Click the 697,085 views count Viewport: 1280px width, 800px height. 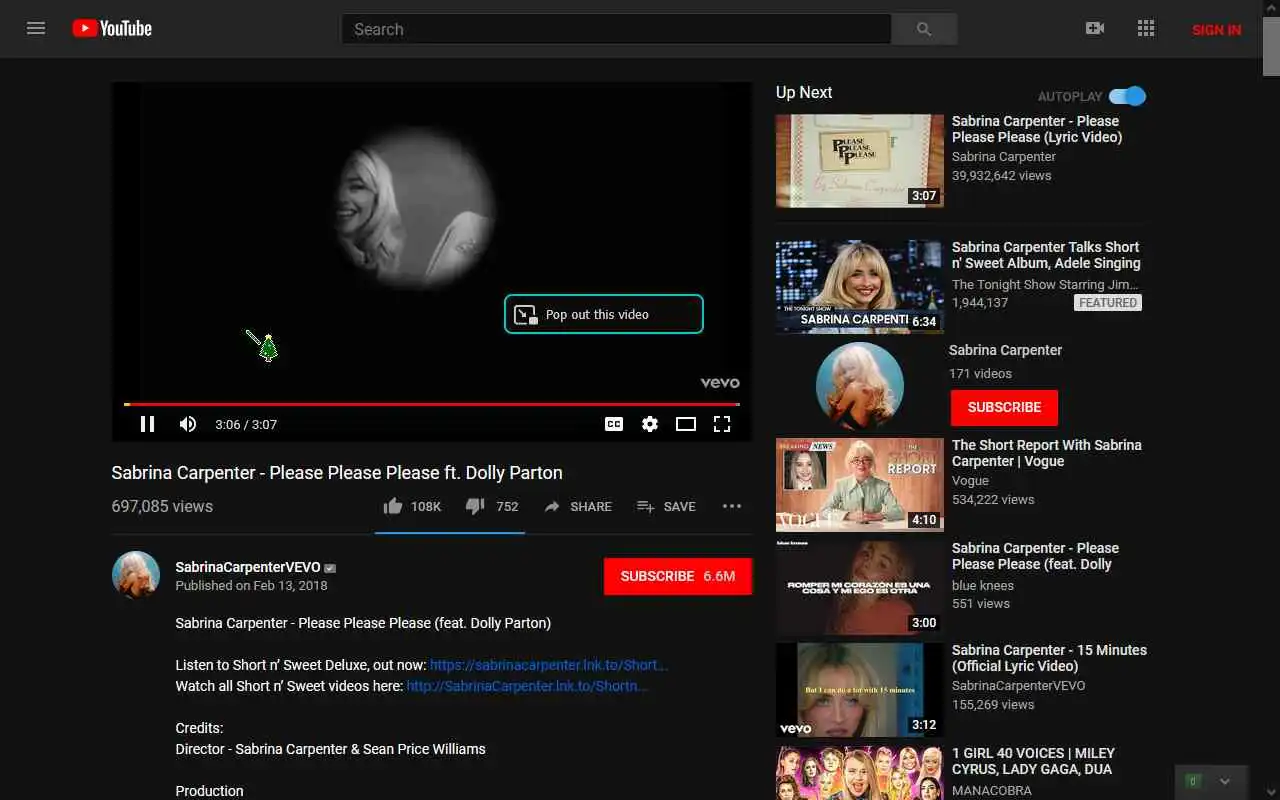click(x=162, y=506)
